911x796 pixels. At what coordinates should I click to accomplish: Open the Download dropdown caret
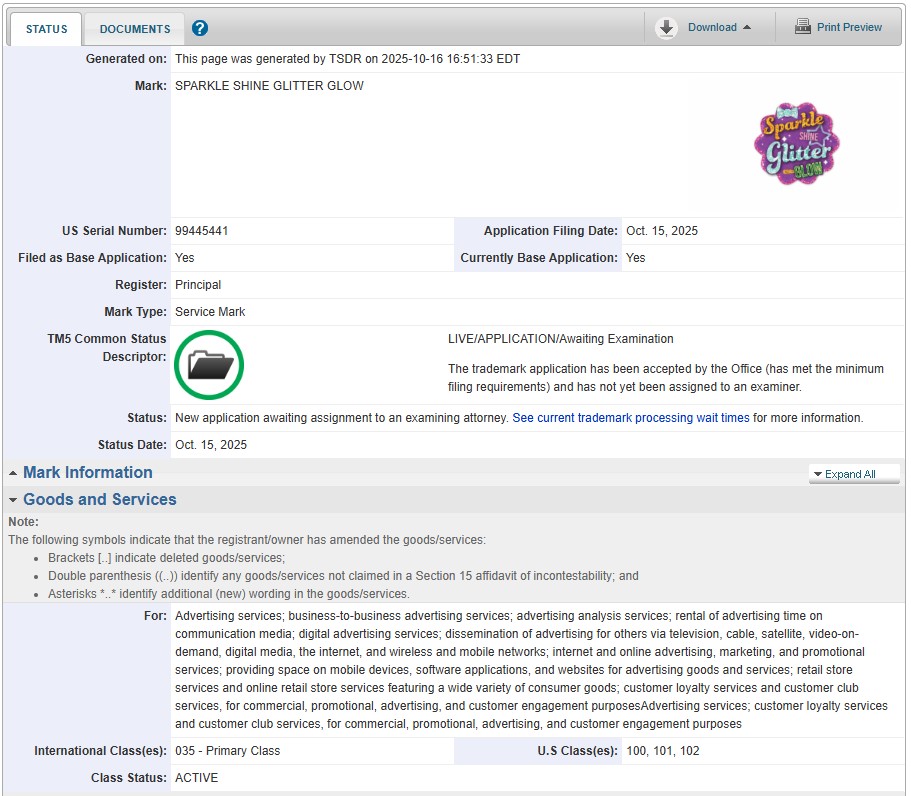click(x=747, y=28)
